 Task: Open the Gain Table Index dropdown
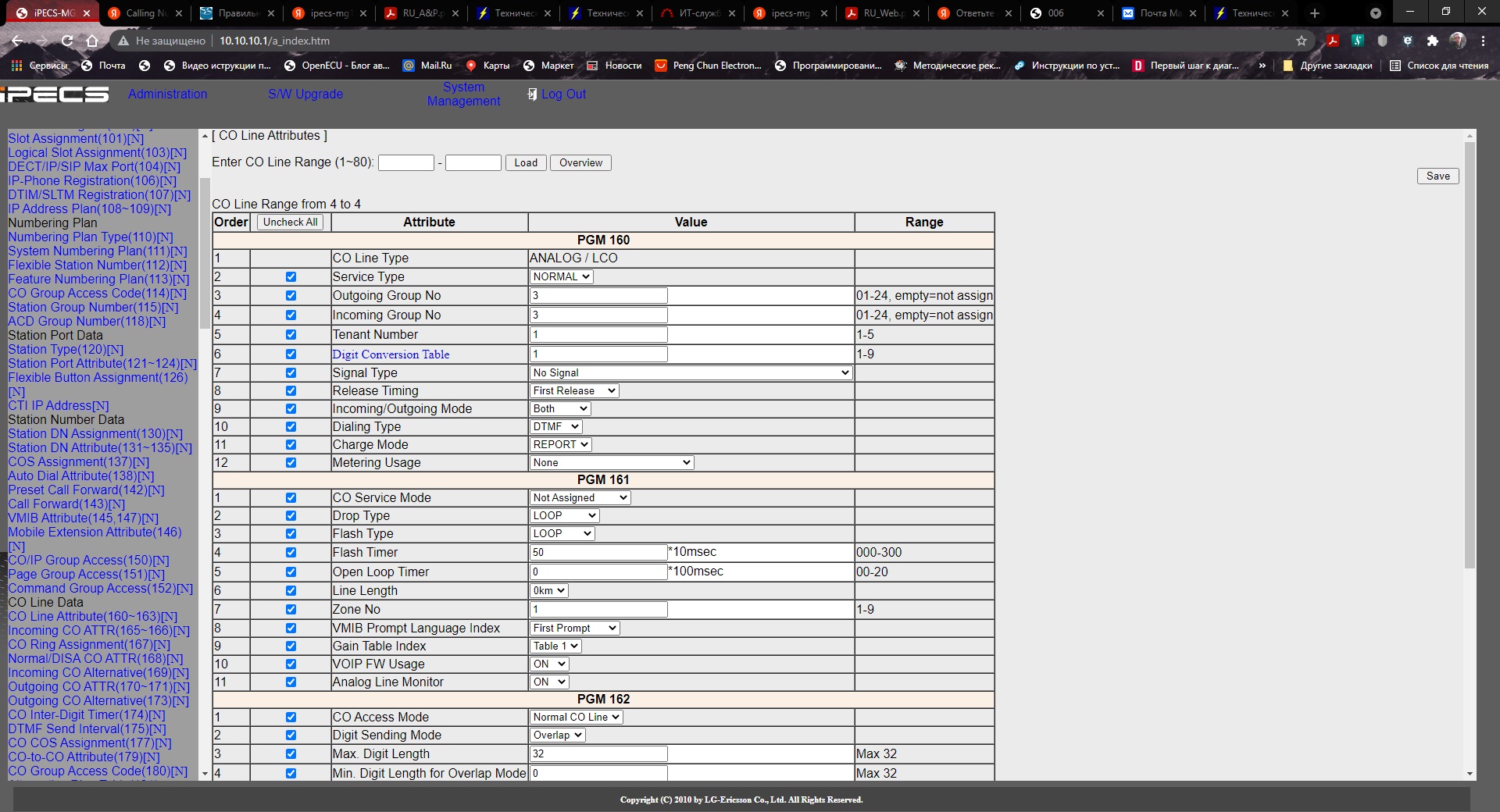coord(555,646)
